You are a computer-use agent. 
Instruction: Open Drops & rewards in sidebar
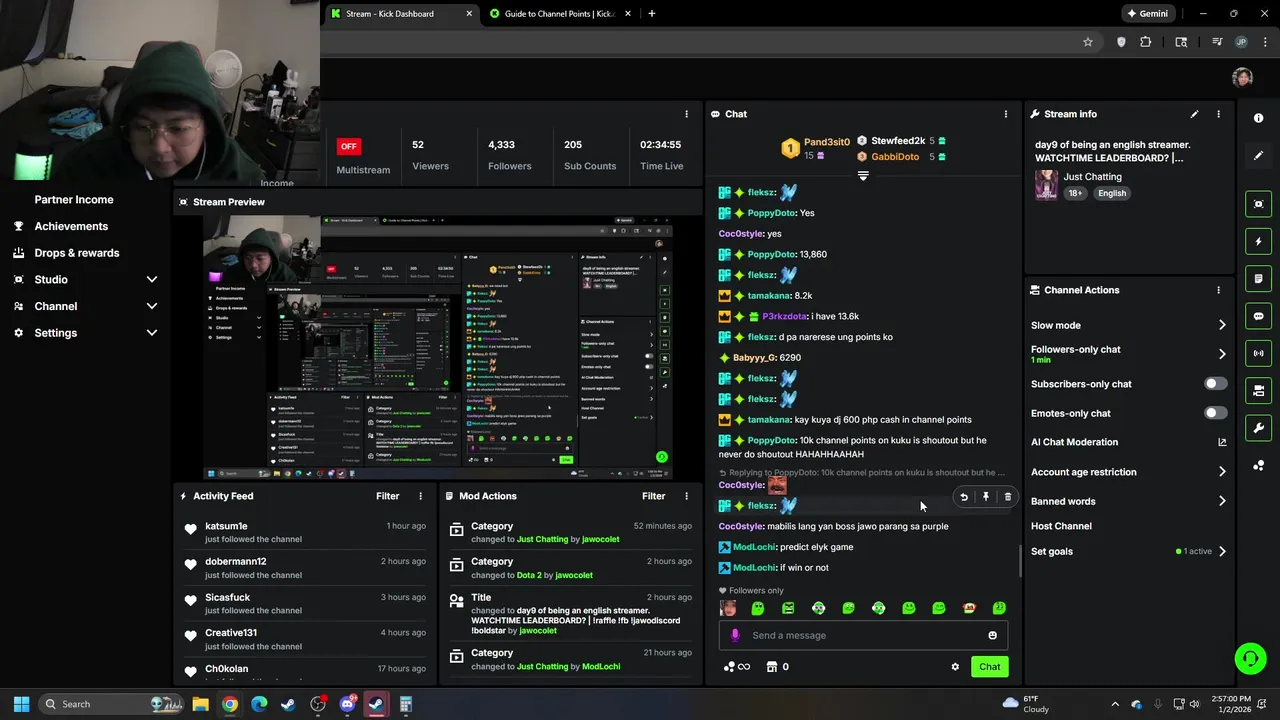77,253
